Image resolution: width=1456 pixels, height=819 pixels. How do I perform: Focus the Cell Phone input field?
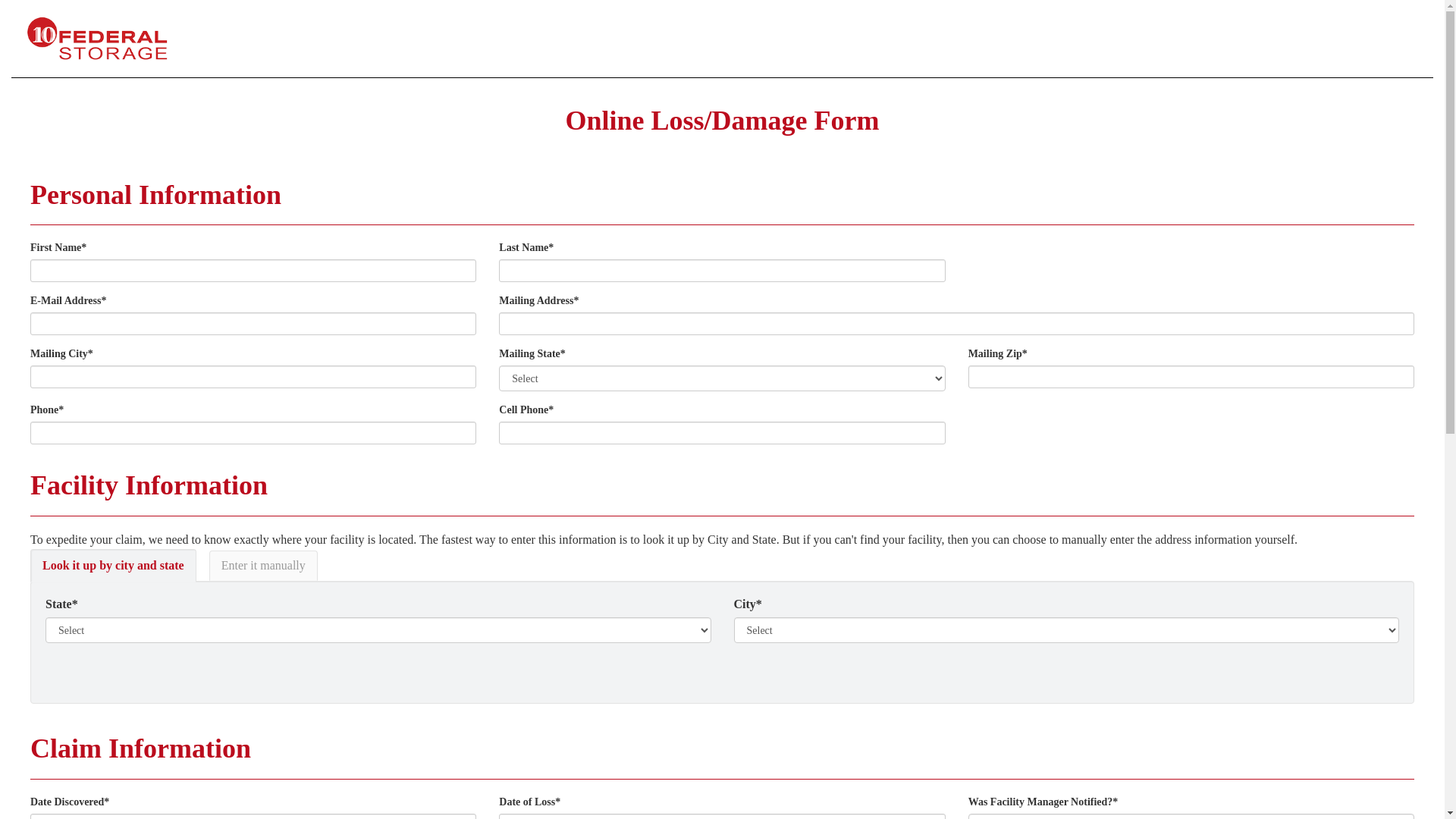click(x=722, y=433)
